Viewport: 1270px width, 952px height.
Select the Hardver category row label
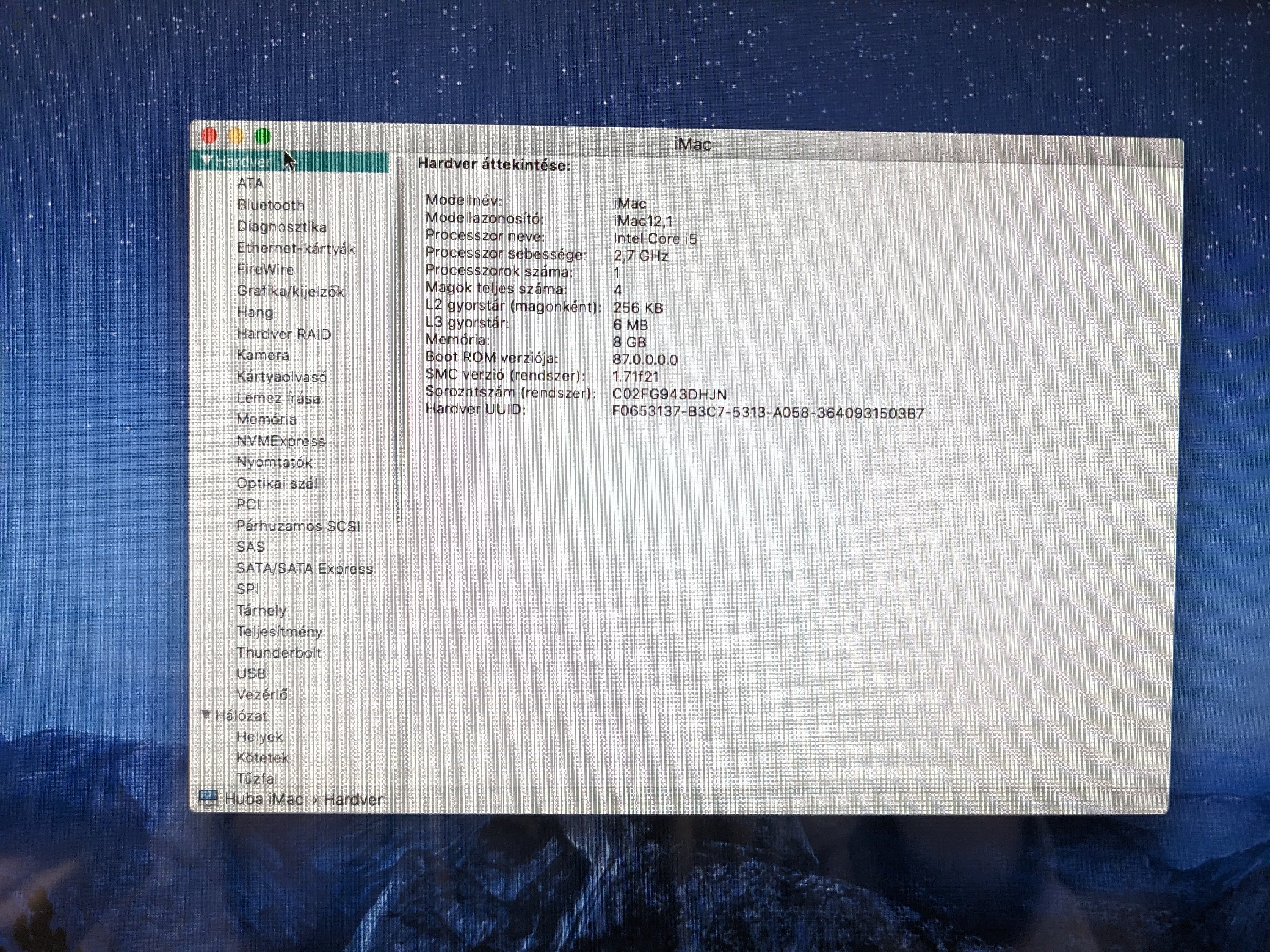click(x=243, y=161)
